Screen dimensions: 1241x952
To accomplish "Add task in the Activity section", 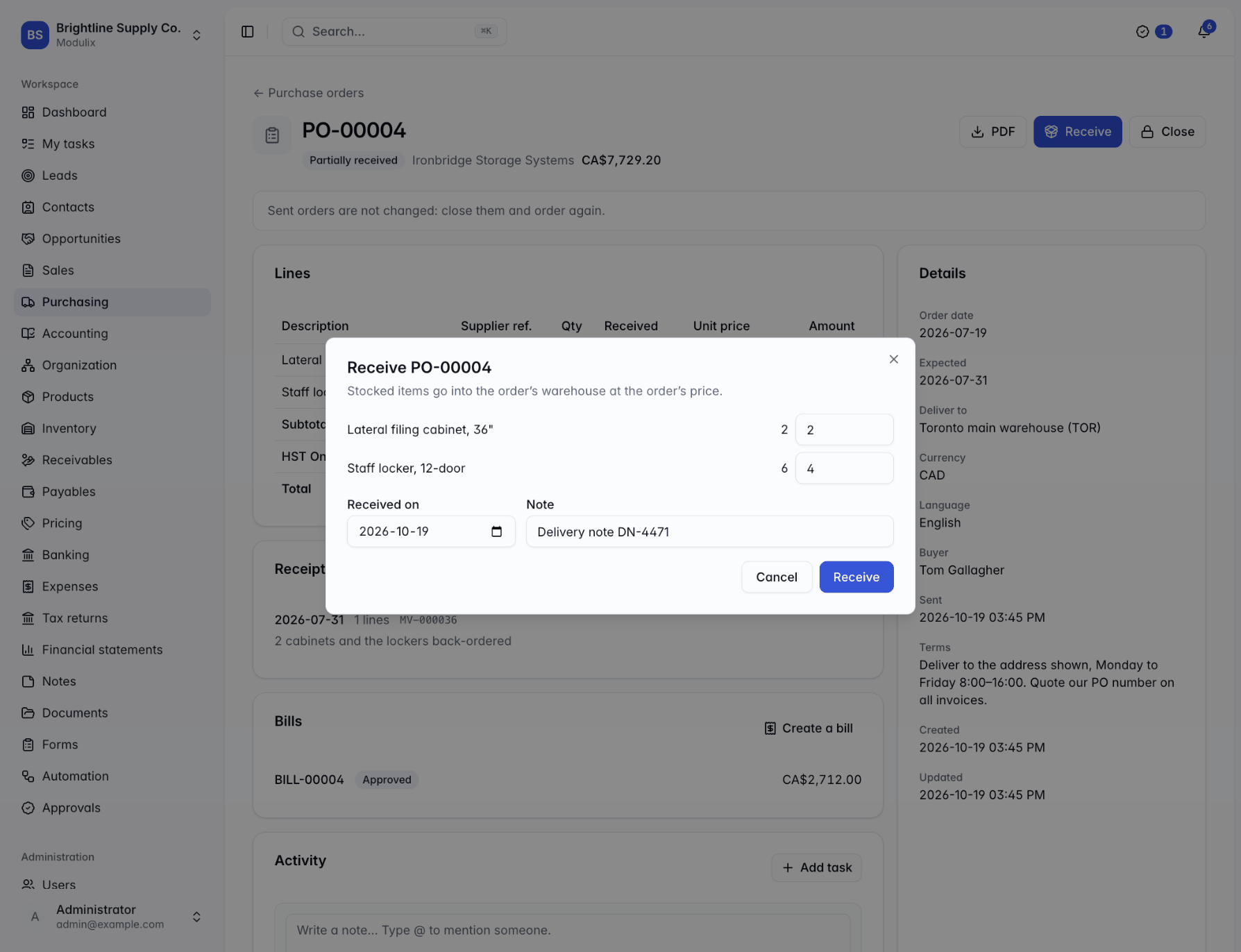I will coord(816,868).
